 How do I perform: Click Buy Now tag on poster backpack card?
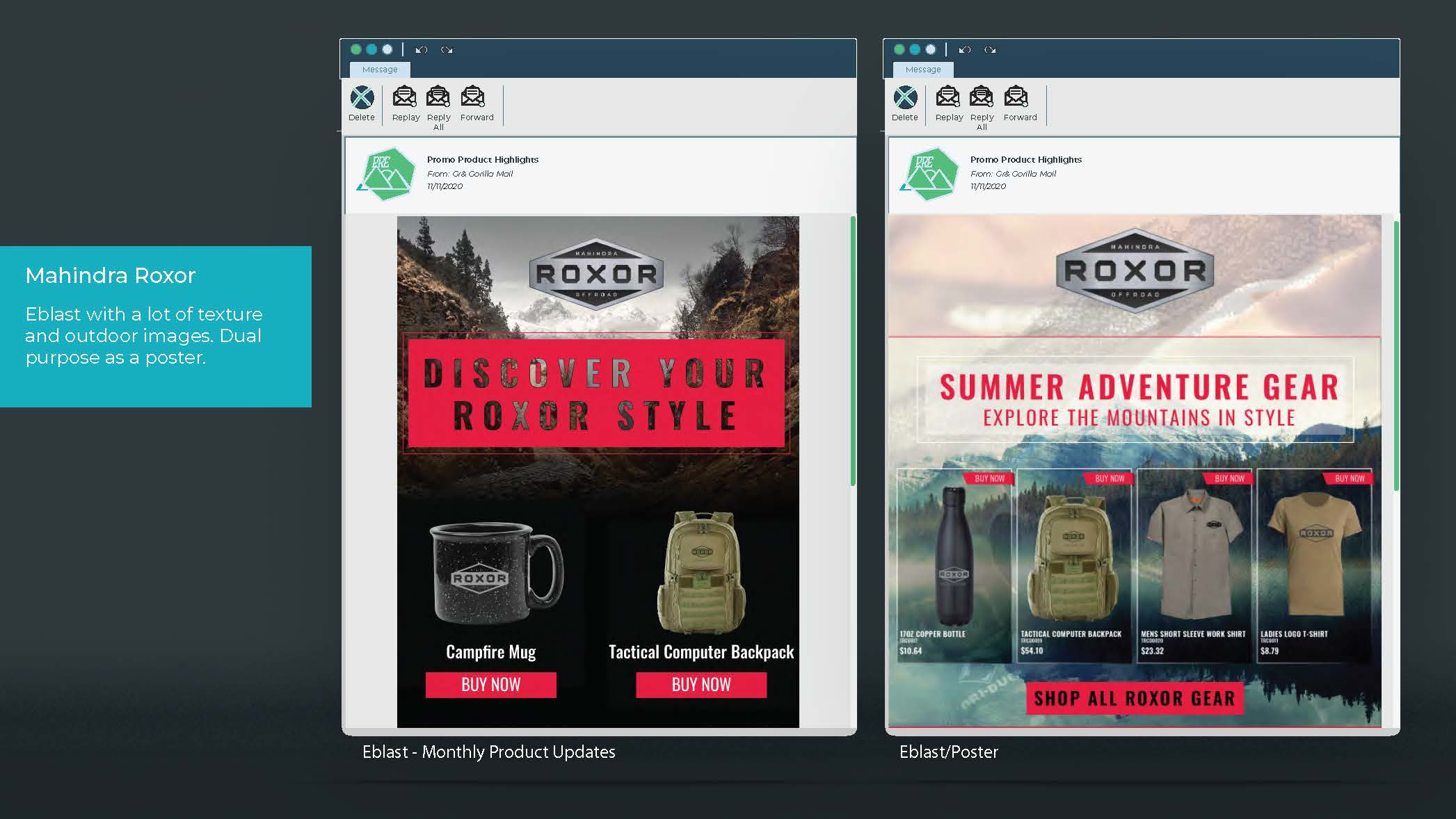(1108, 478)
